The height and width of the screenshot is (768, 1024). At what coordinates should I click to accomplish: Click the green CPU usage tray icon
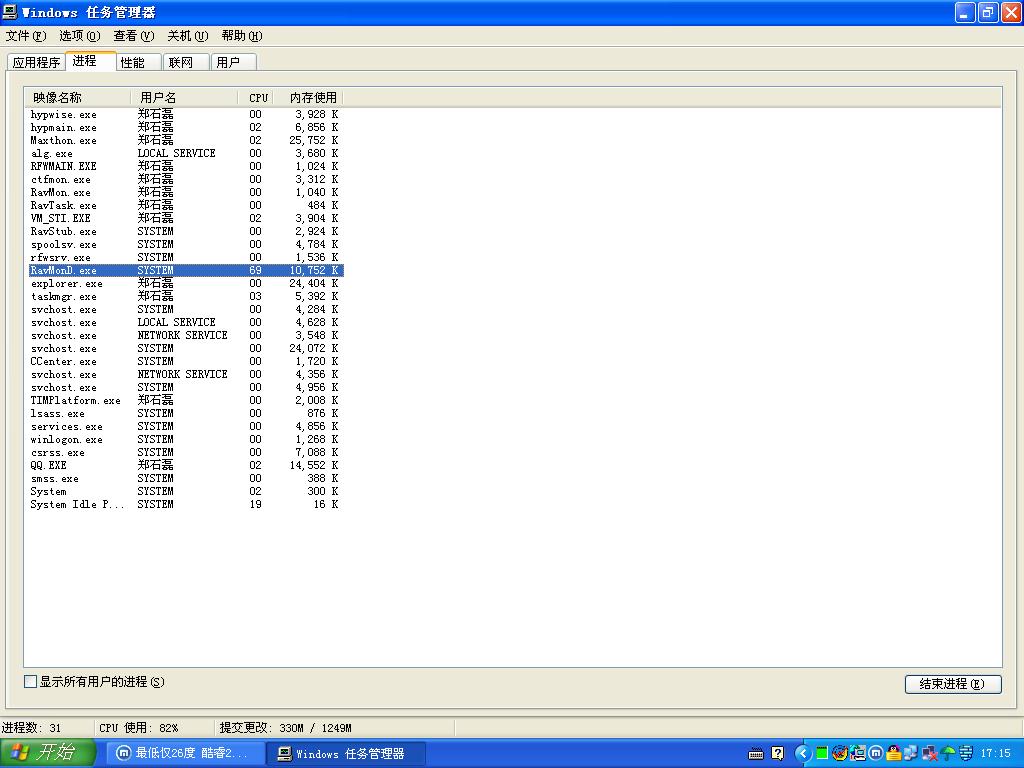(x=822, y=753)
